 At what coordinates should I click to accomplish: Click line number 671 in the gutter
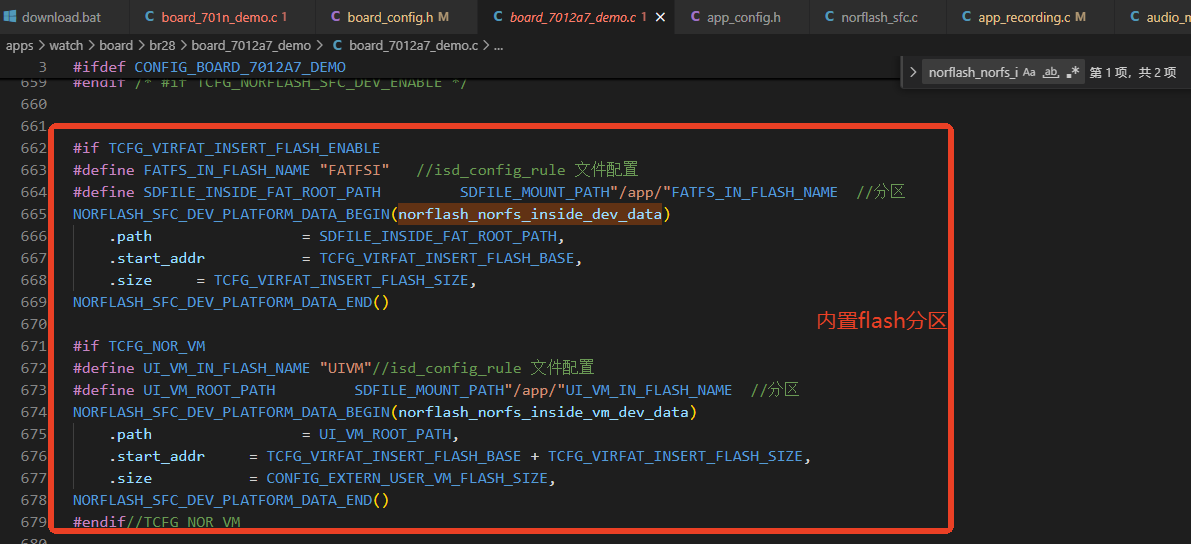tap(34, 346)
